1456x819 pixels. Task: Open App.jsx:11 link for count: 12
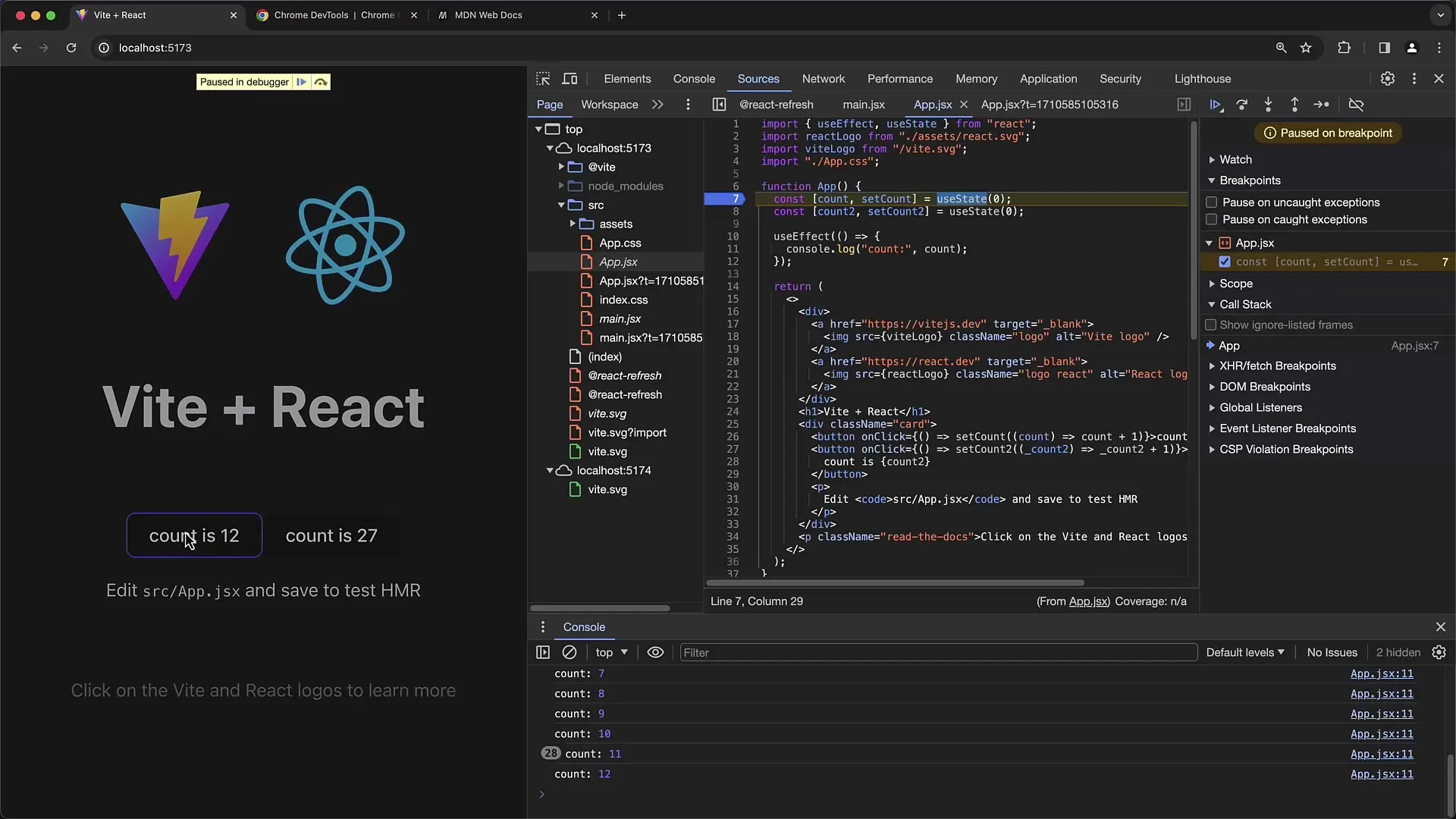[1381, 774]
